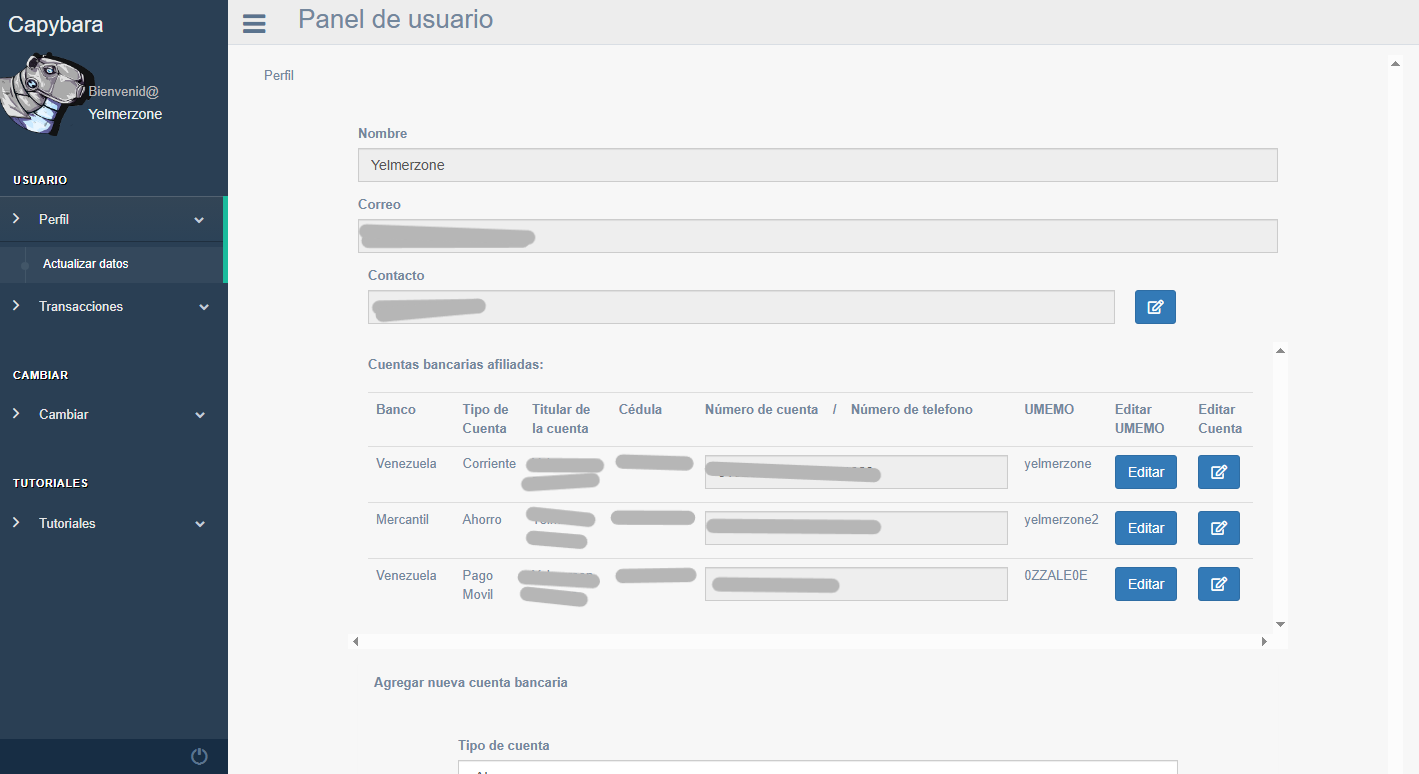Expand the Transacciones menu
This screenshot has height=774, width=1419.
pos(113,307)
